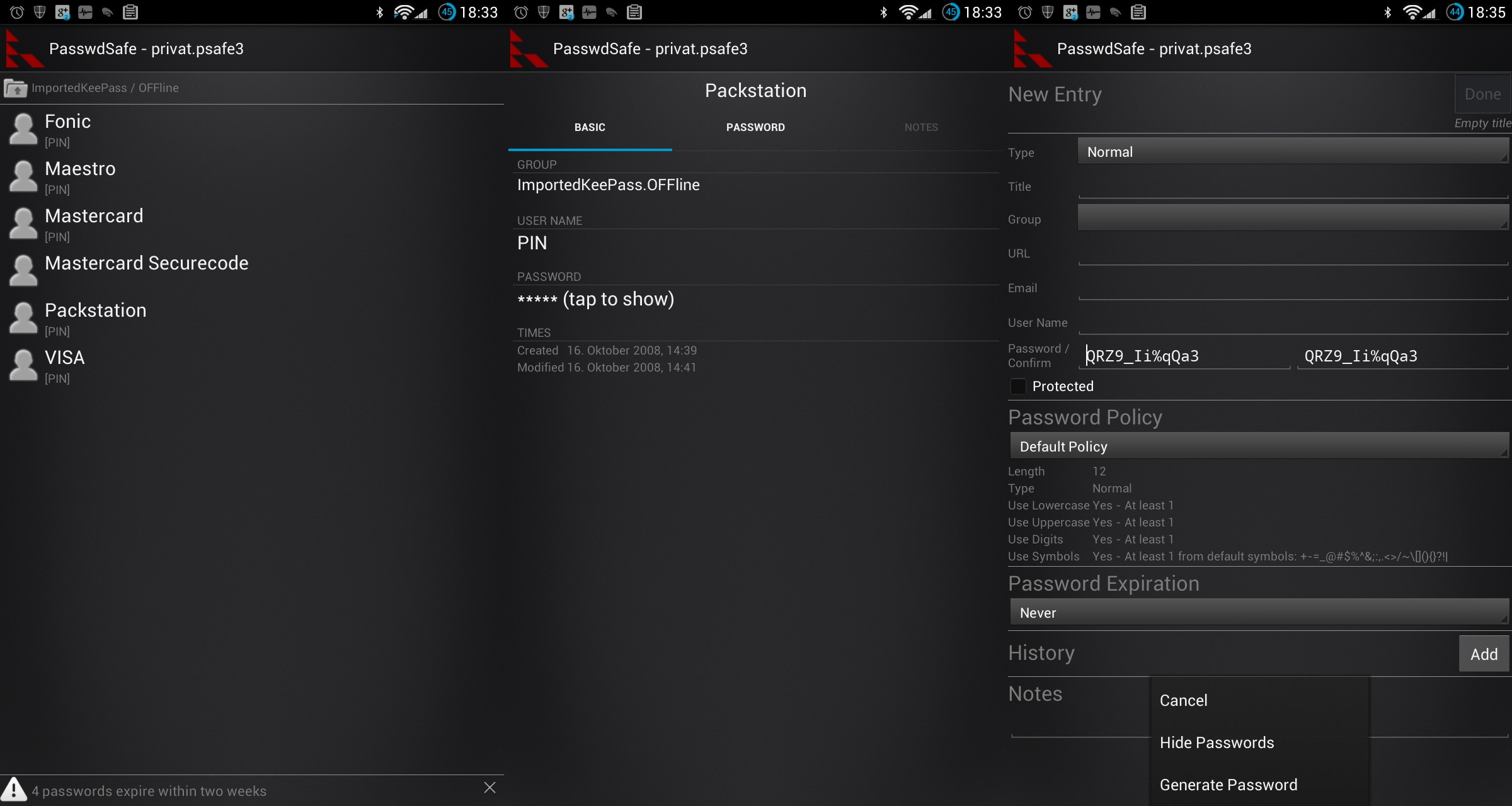Tap PasswdSafe logo in New Entry screen
Screen dimensions: 1512x806
1032,49
